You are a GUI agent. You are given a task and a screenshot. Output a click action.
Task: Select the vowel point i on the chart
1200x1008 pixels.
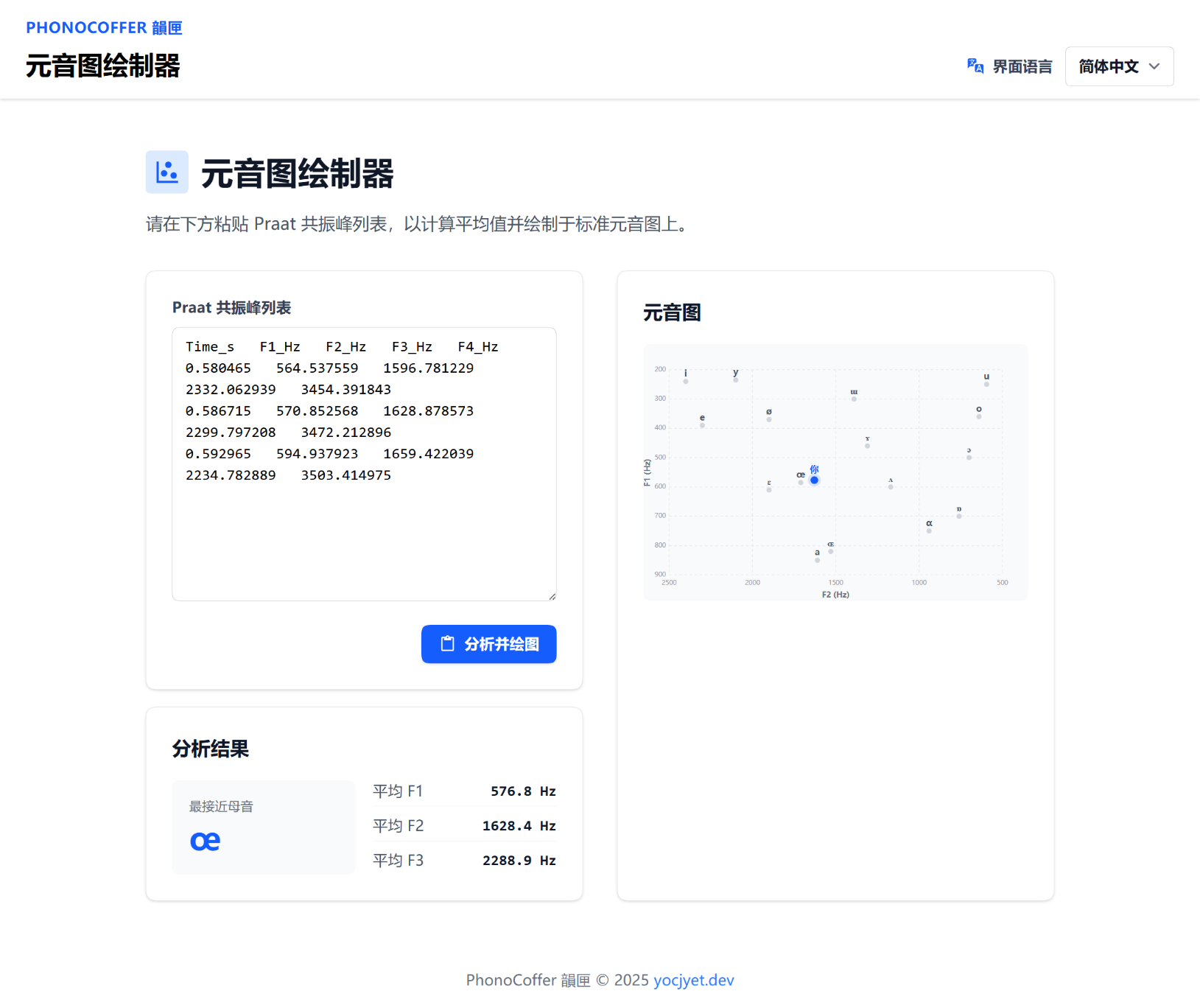click(x=686, y=381)
